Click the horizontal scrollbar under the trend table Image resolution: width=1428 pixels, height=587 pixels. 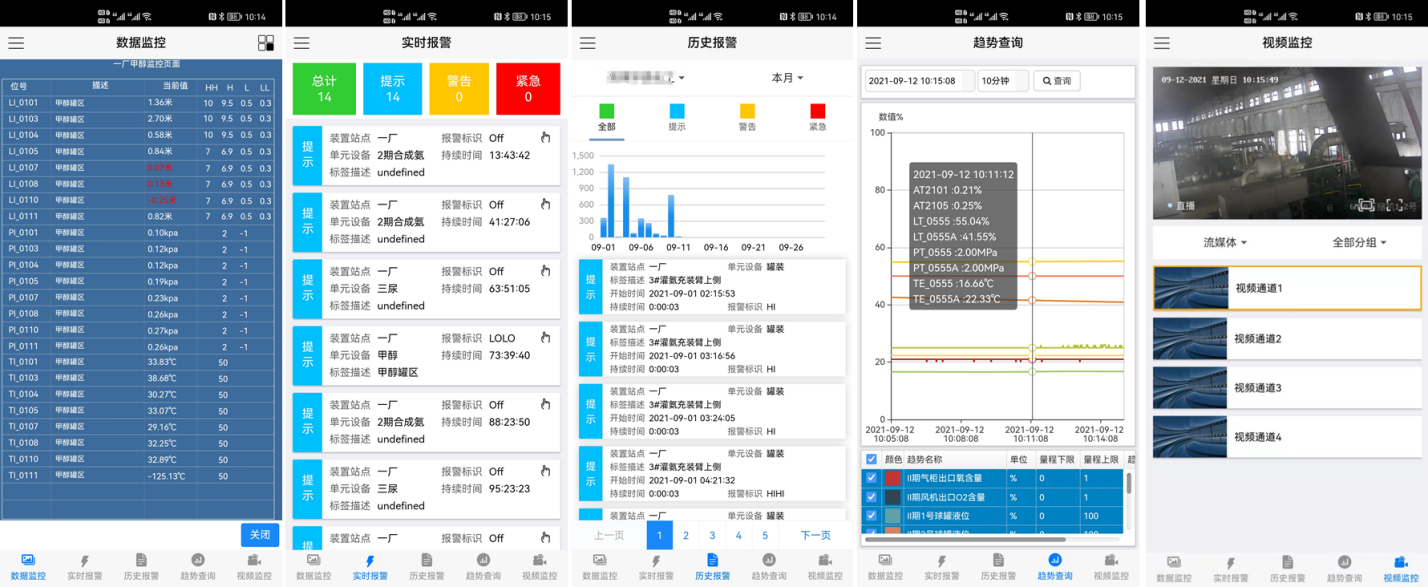coord(965,540)
